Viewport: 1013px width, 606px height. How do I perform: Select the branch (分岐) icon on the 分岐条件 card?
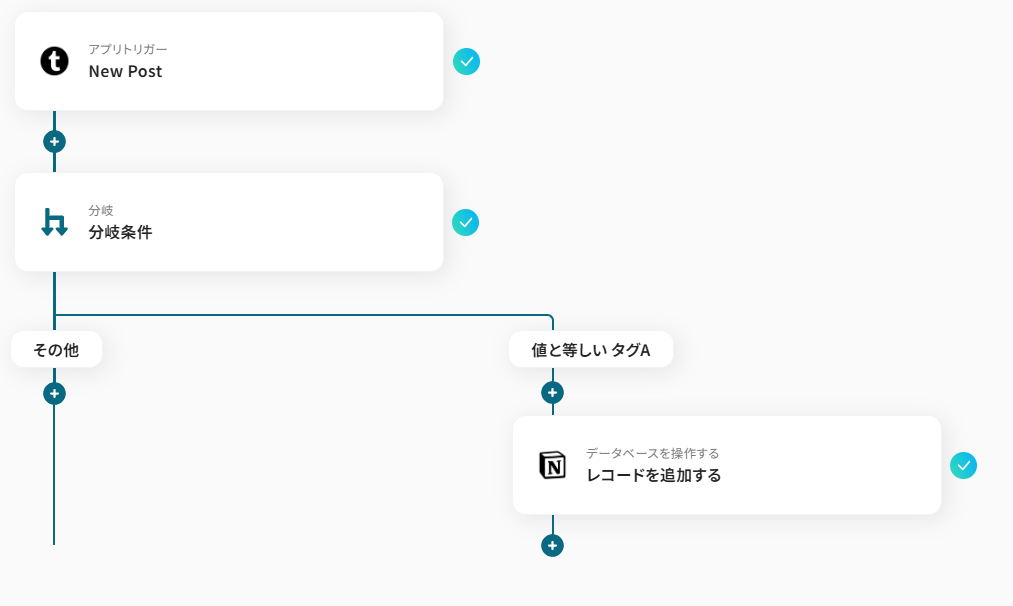(x=54, y=222)
